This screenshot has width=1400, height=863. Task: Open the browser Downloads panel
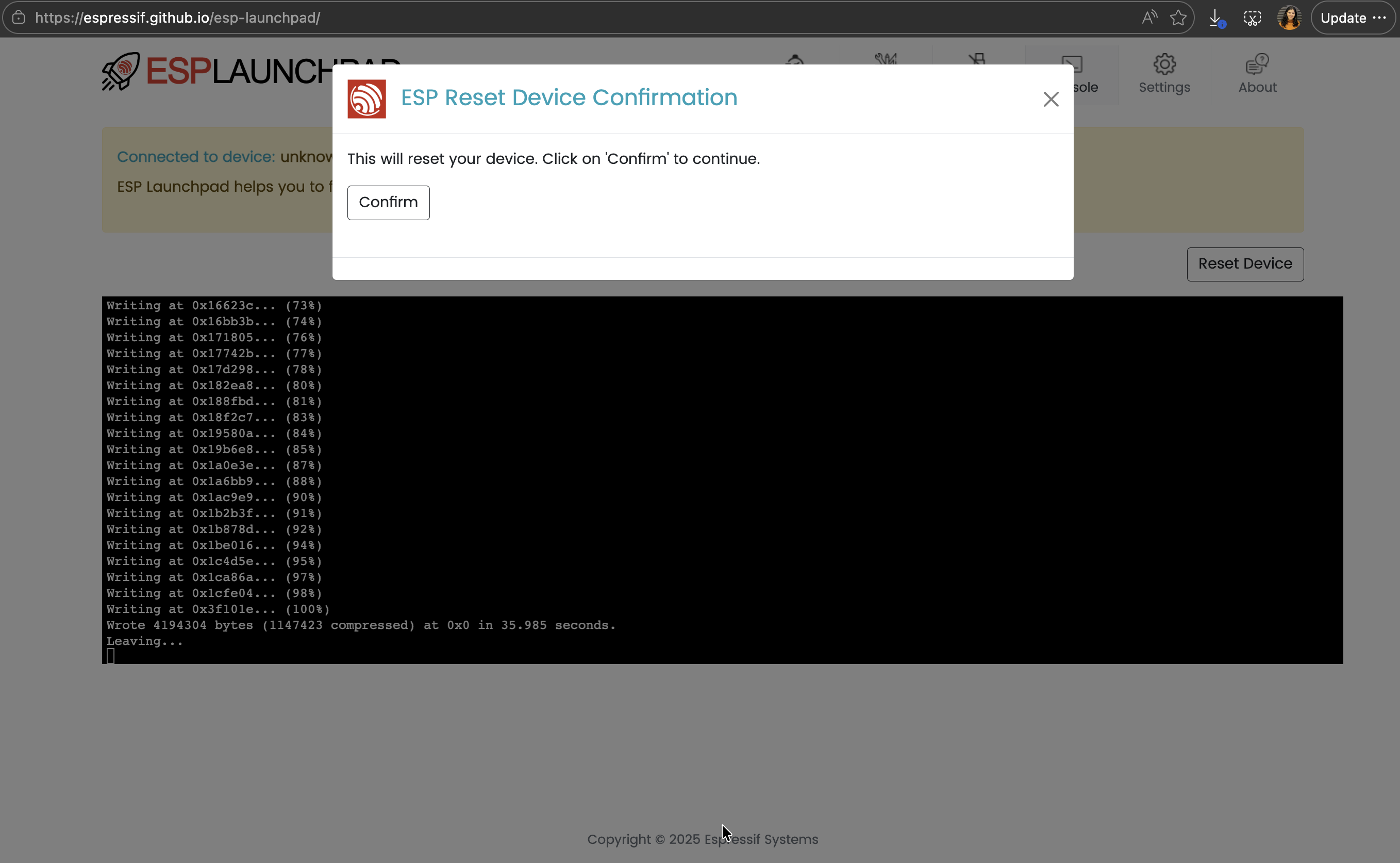[1216, 18]
